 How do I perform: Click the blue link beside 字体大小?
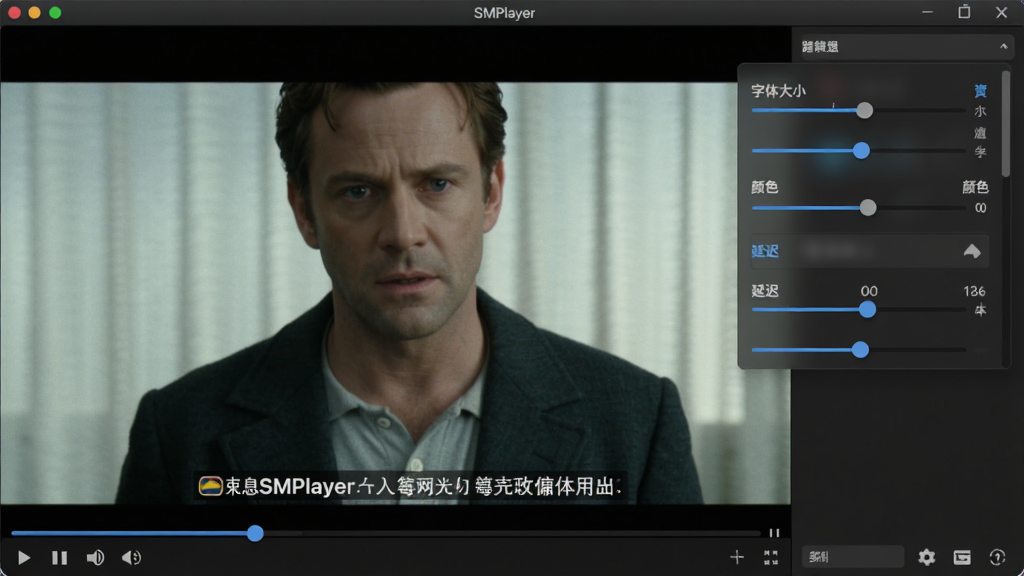click(x=980, y=91)
